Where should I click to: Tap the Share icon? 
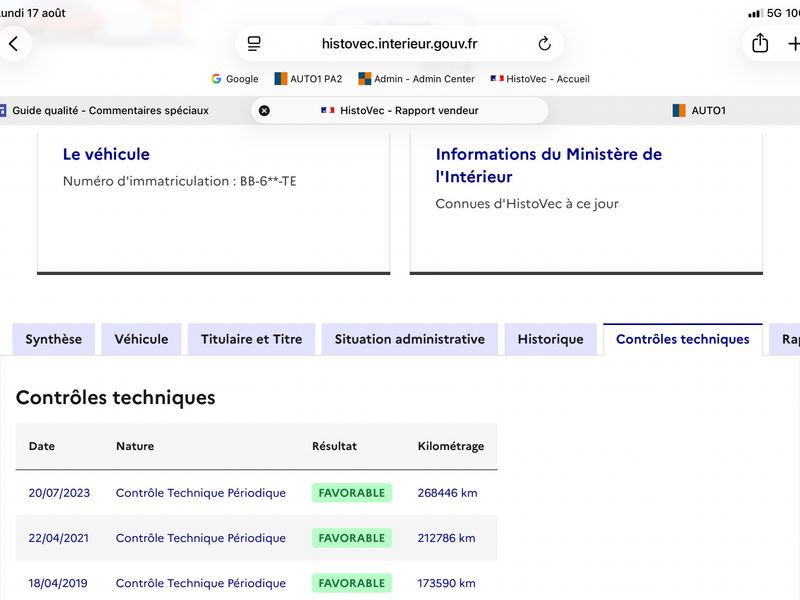click(x=760, y=43)
